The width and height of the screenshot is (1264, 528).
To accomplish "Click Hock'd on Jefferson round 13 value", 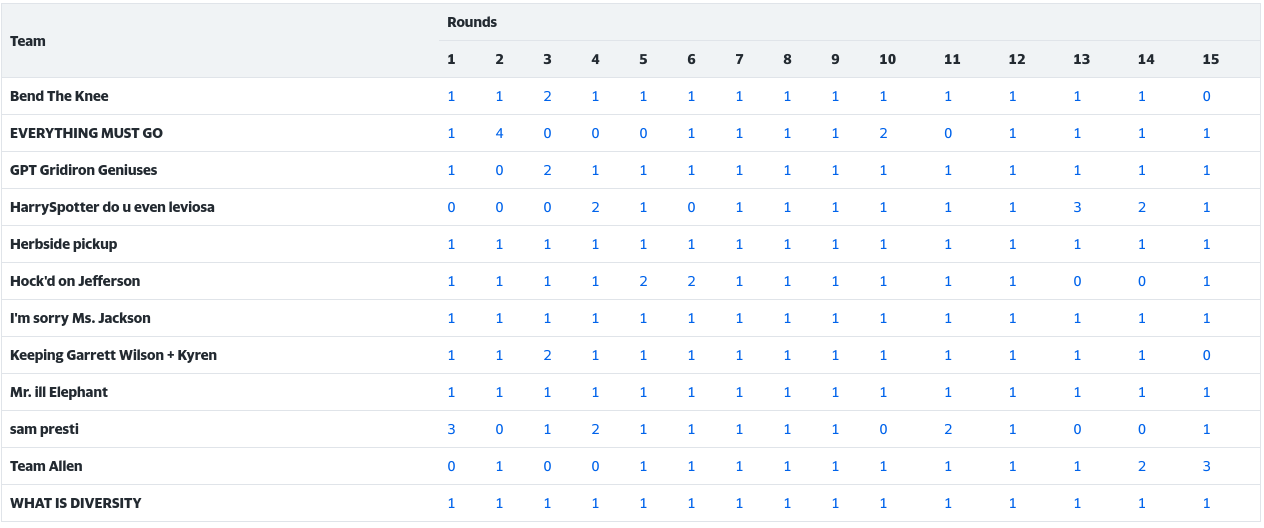I will pyautogui.click(x=1077, y=282).
